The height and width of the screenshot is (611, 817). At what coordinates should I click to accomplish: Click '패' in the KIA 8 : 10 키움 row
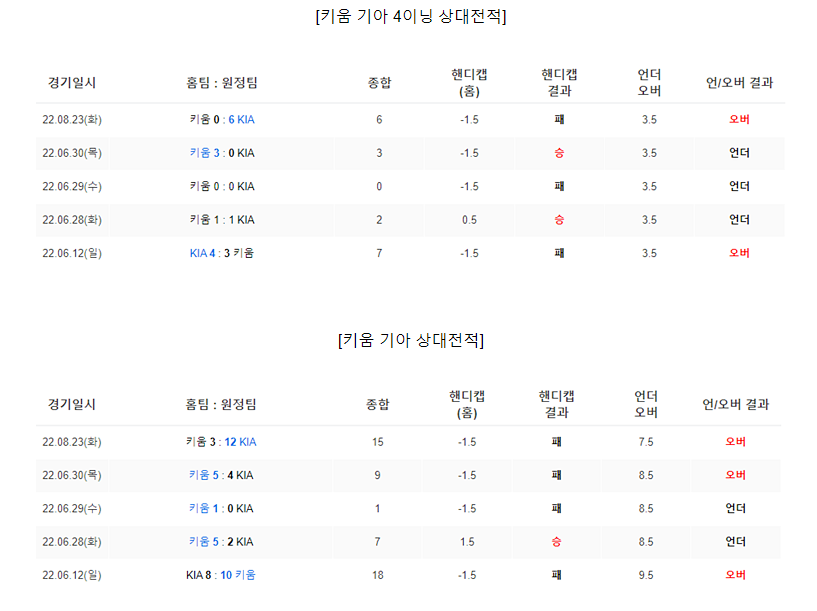tap(556, 575)
